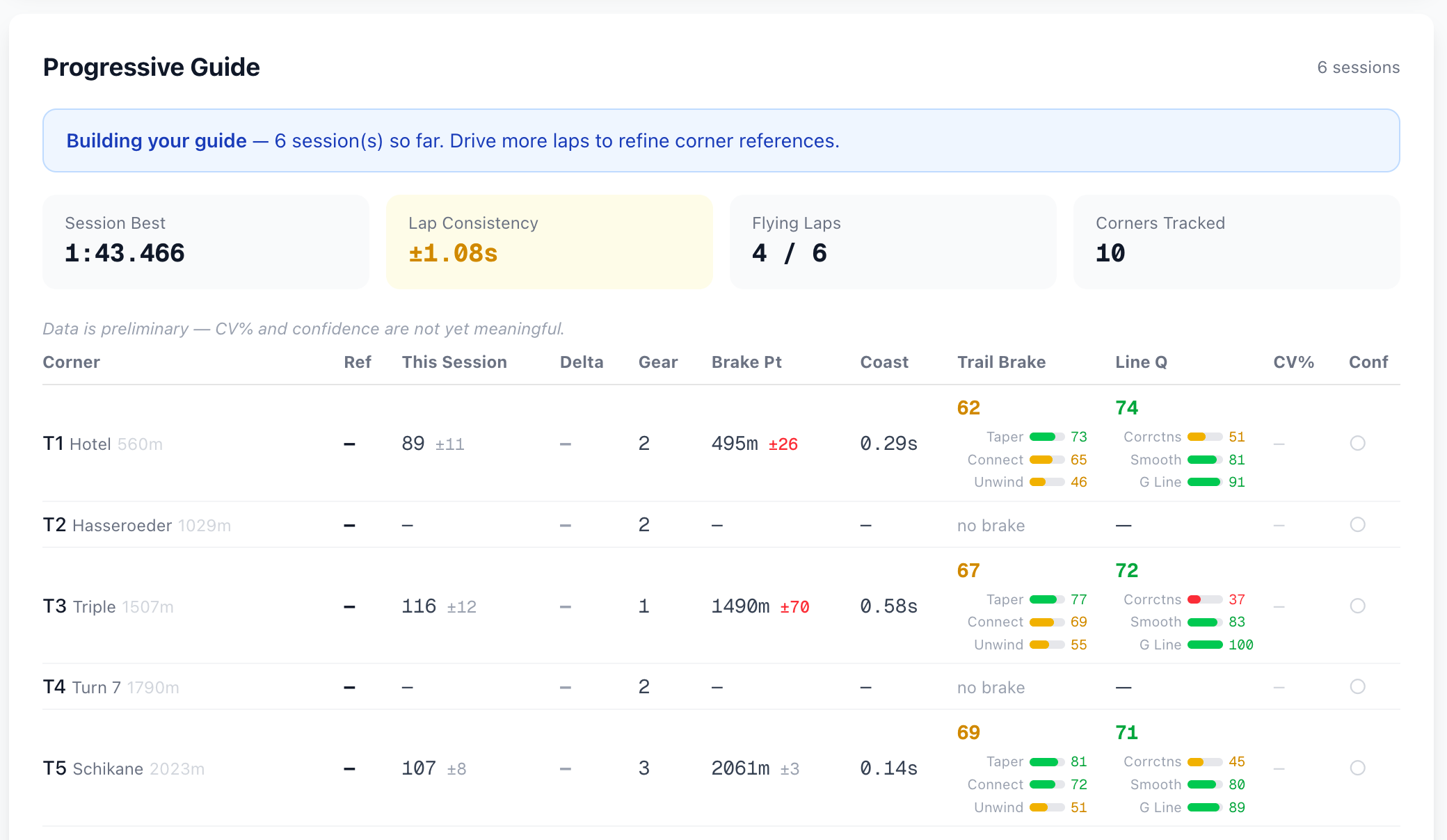This screenshot has width=1447, height=840.
Task: Click the T1 Taper score bar
Action: coord(1046,437)
